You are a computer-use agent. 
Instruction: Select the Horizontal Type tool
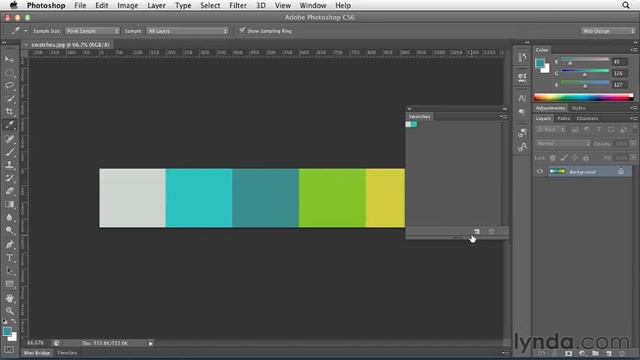[x=9, y=258]
